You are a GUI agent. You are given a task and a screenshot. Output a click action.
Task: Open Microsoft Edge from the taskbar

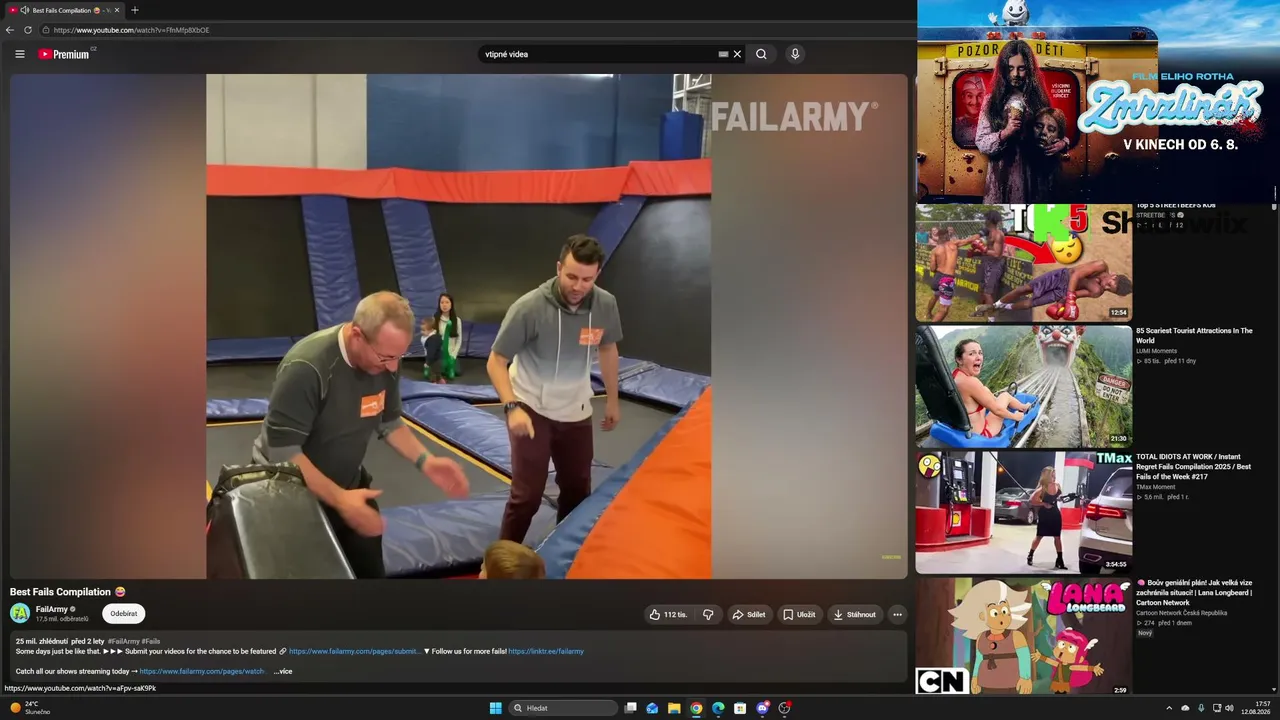718,708
